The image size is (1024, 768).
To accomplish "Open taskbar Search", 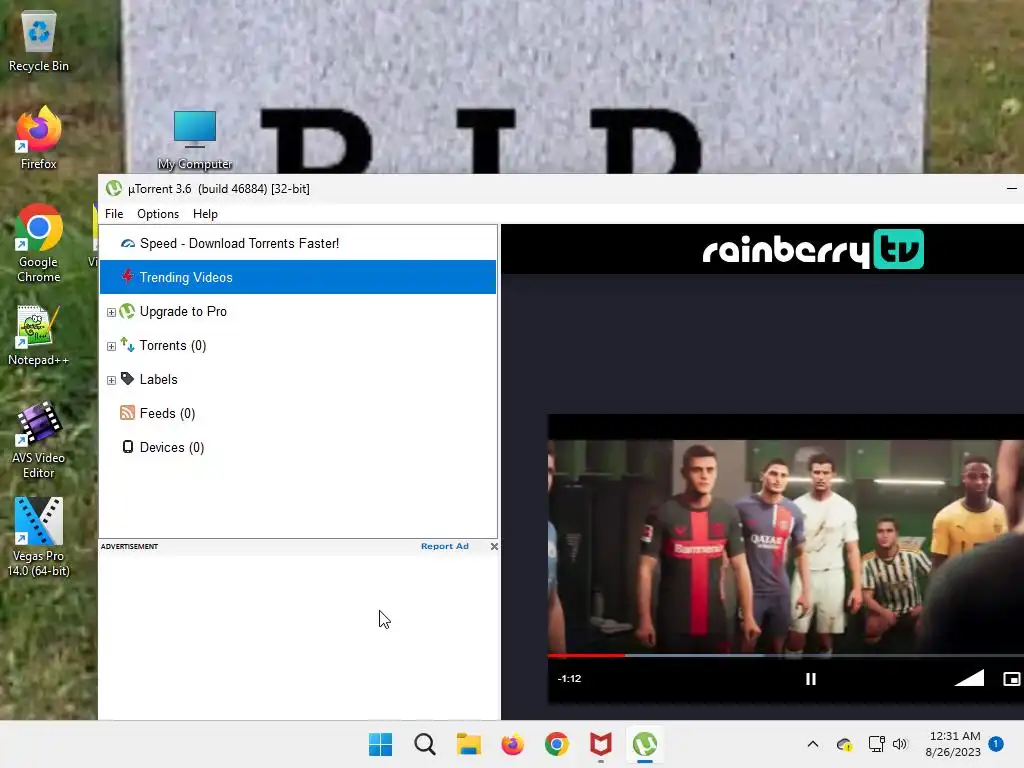I will pos(424,744).
